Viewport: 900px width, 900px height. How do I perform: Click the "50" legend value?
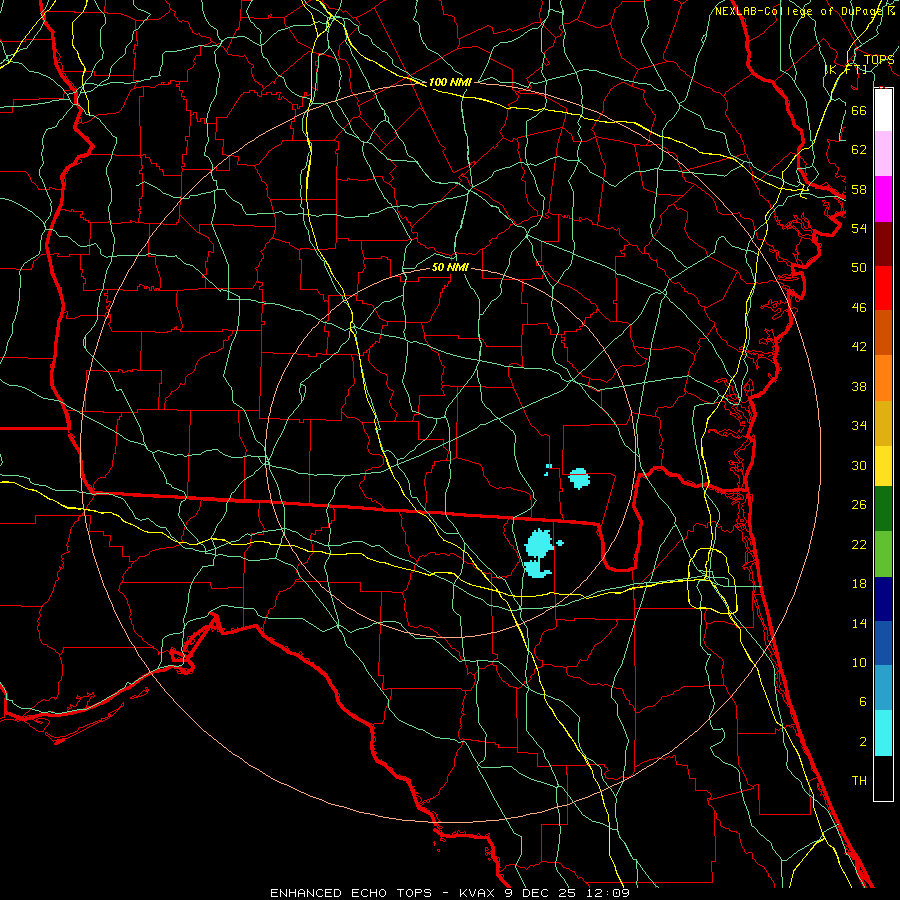859,267
